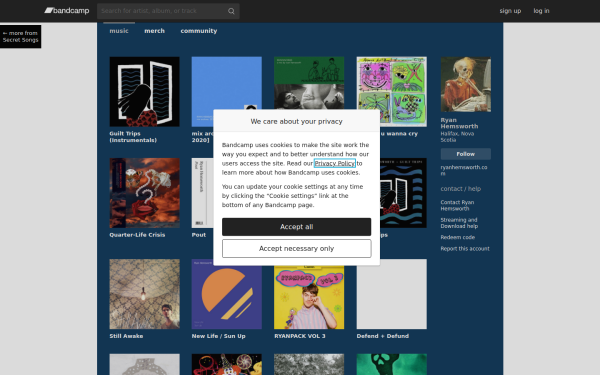Click the contact / help heading

[x=461, y=189]
